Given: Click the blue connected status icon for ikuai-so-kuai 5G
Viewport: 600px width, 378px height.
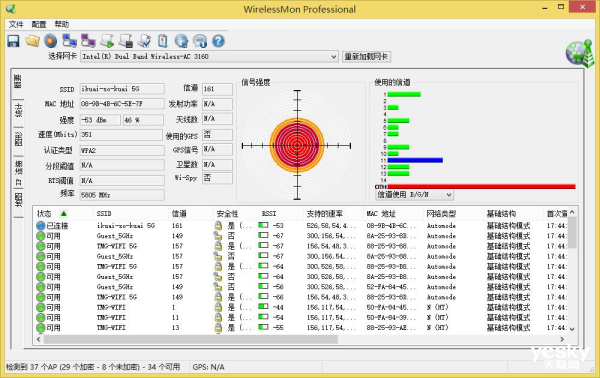Looking at the screenshot, I should (41, 226).
